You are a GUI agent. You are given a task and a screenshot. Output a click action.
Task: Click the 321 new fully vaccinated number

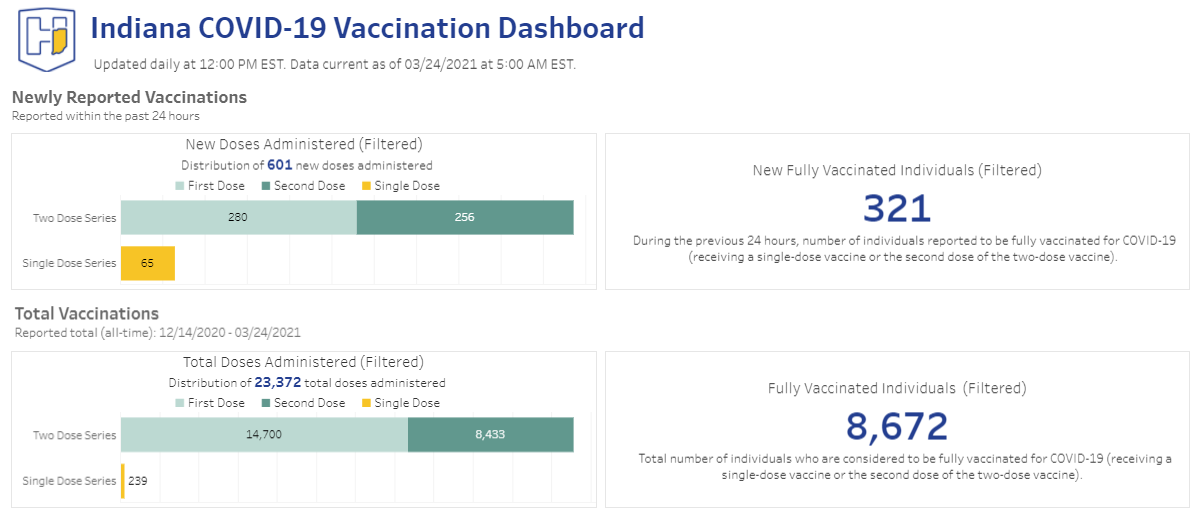tap(898, 209)
